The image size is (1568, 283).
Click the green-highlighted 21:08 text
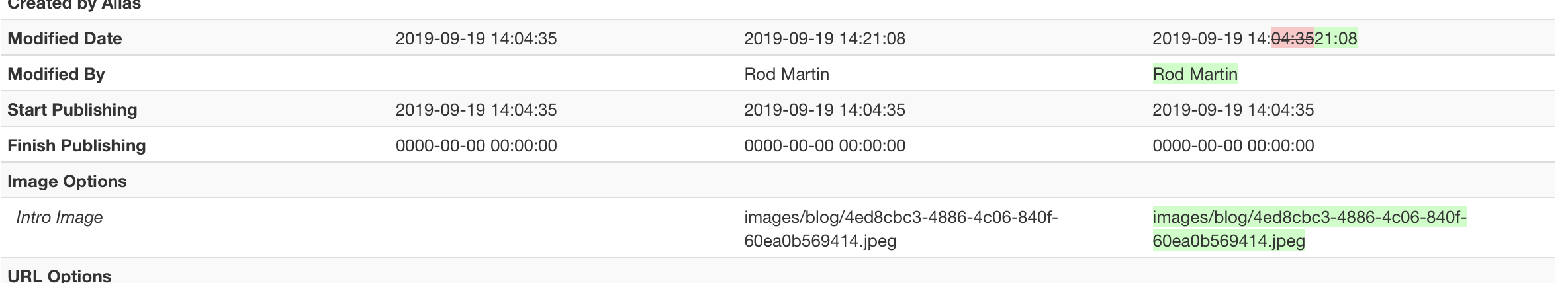(1336, 38)
